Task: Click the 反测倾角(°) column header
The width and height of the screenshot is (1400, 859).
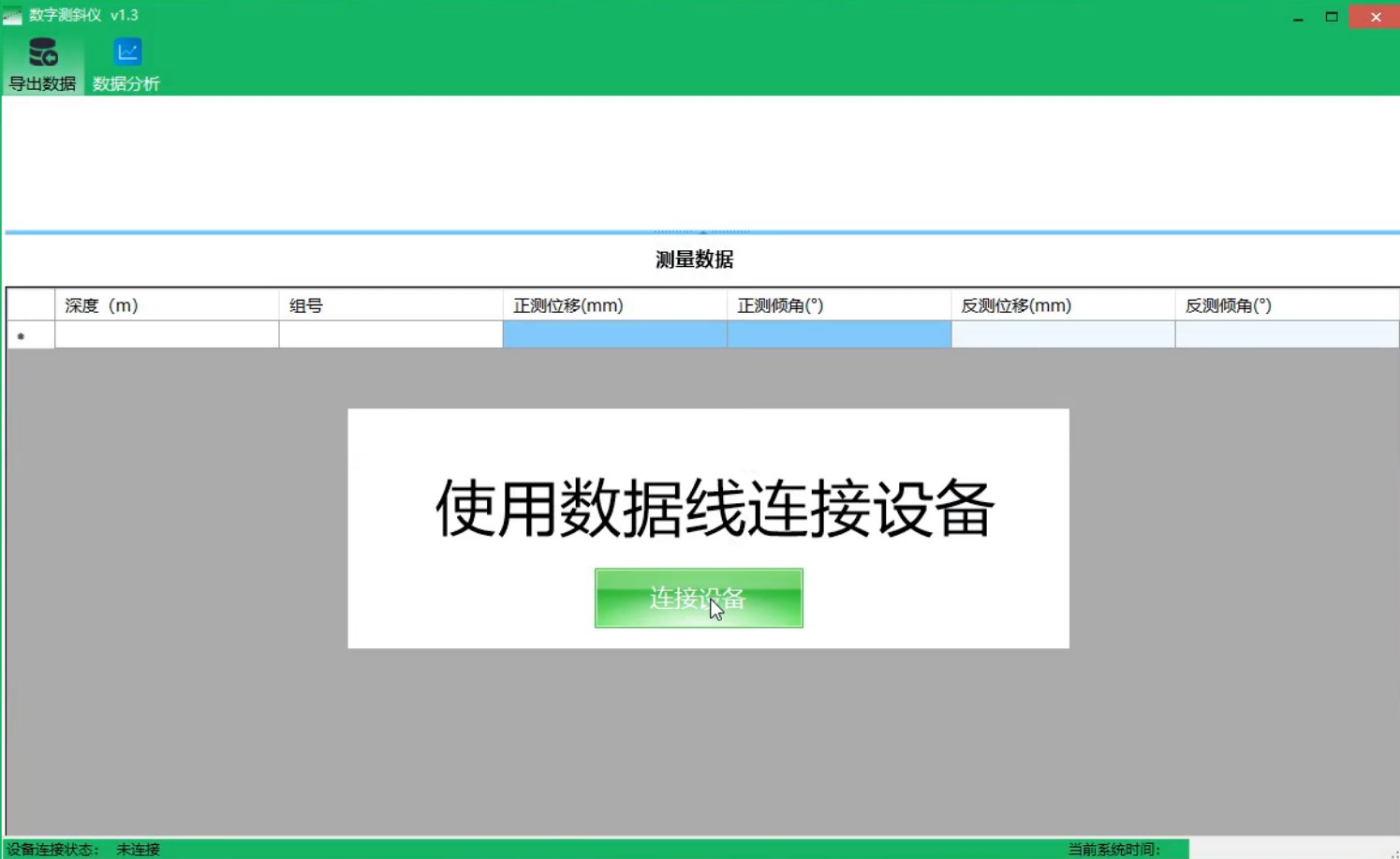Action: [x=1286, y=305]
